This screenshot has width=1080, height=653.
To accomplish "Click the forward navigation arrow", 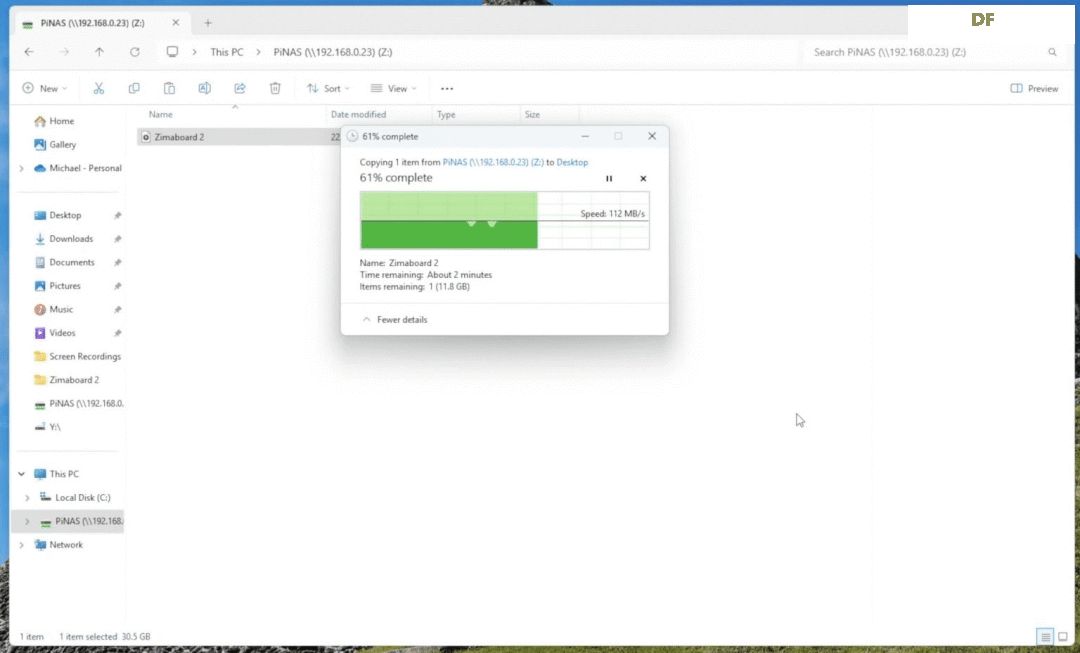I will 64,52.
